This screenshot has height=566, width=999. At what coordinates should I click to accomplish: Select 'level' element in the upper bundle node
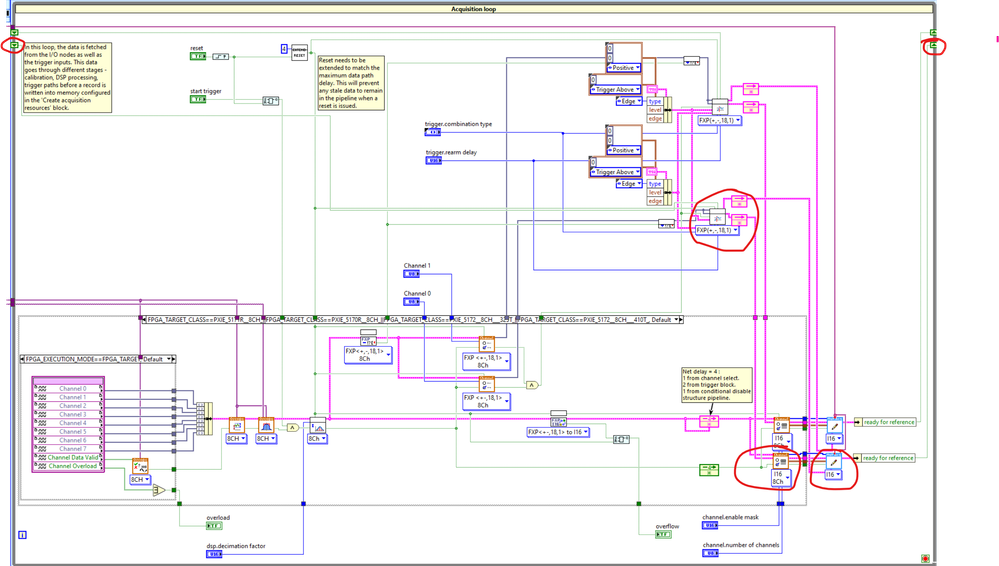click(x=655, y=110)
